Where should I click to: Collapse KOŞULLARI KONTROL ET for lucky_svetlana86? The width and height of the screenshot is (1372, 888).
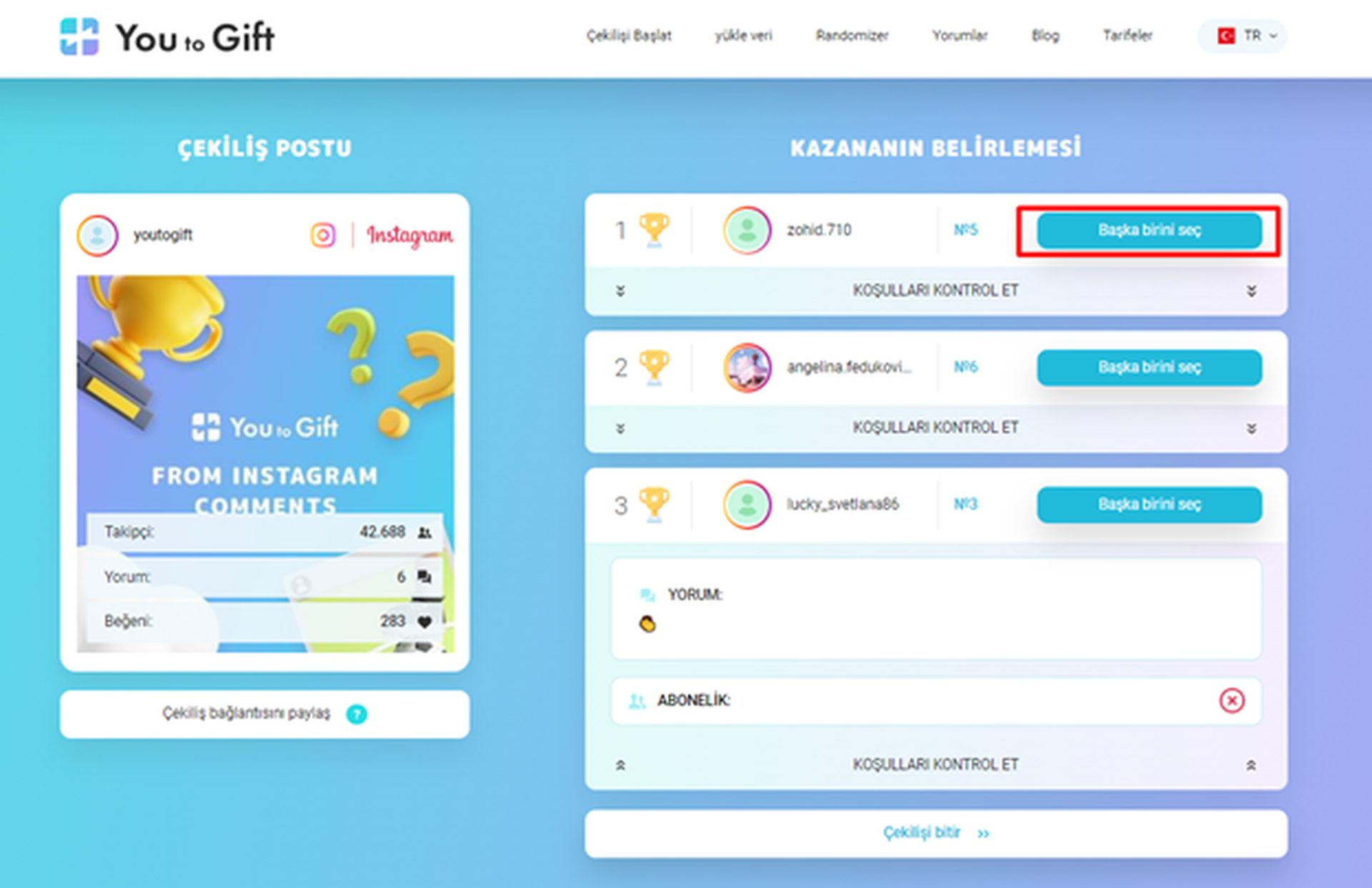point(935,764)
